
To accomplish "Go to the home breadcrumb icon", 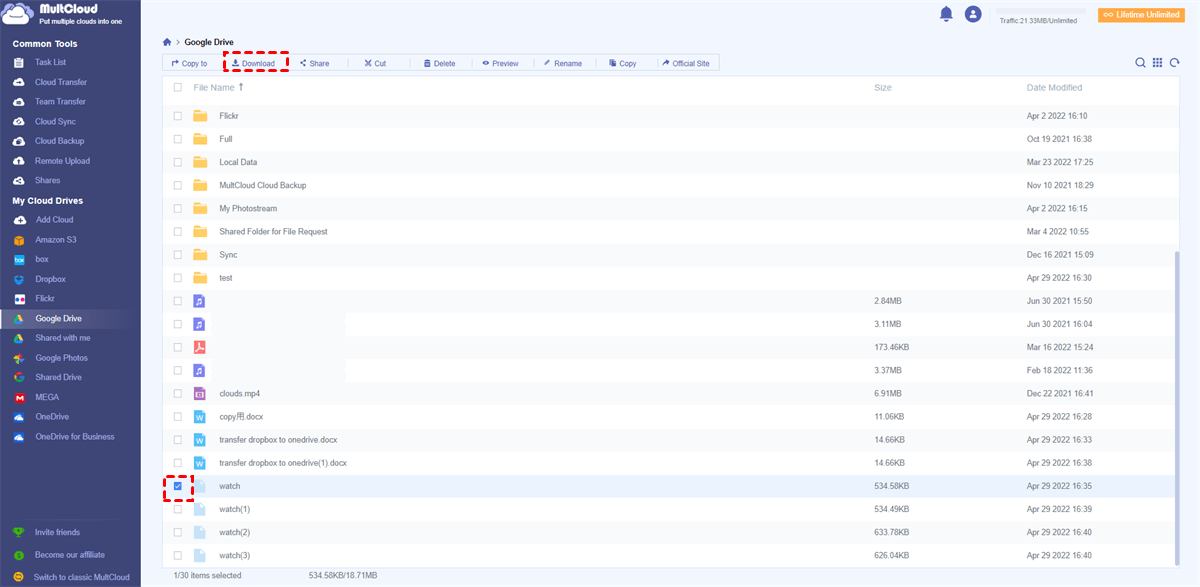I will point(167,43).
